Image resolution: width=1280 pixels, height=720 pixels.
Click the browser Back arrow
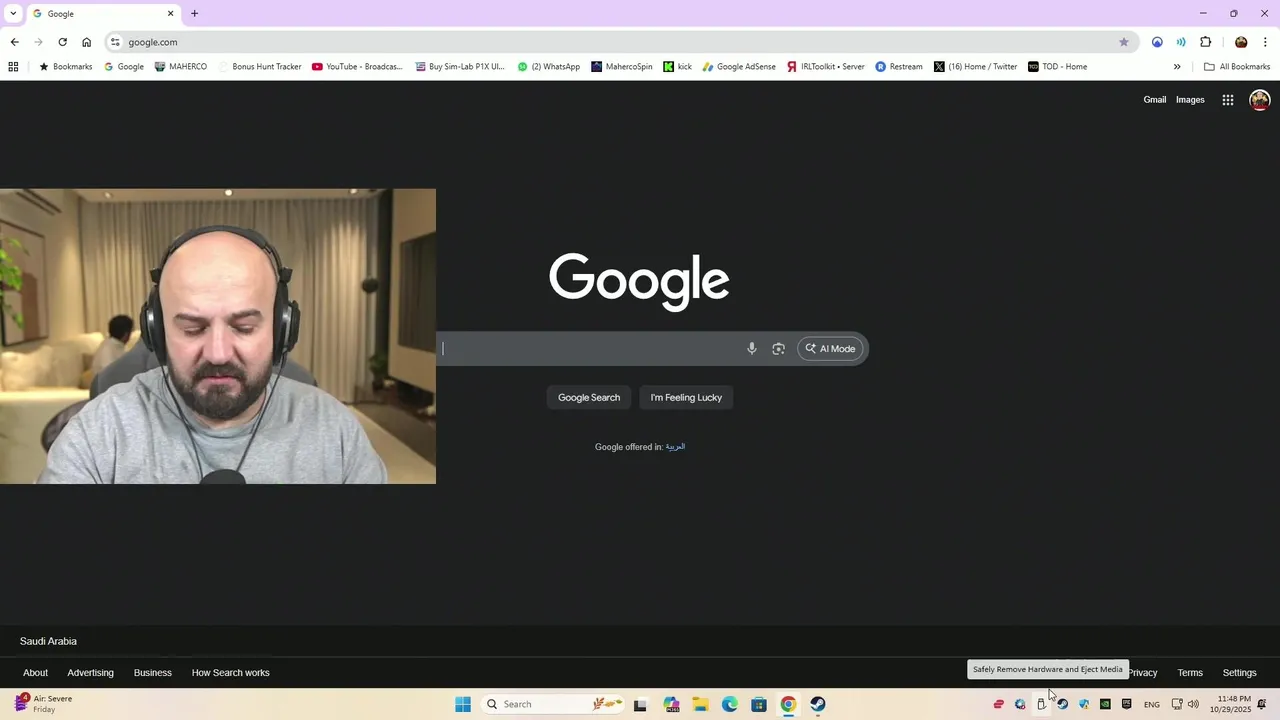tap(14, 42)
